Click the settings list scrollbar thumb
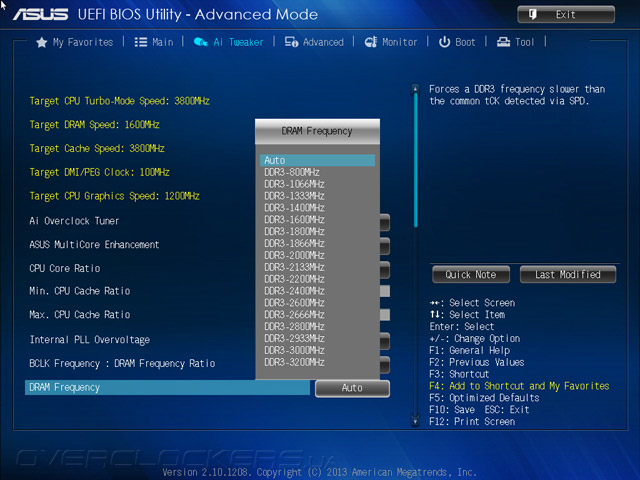640x480 pixels. 416,160
